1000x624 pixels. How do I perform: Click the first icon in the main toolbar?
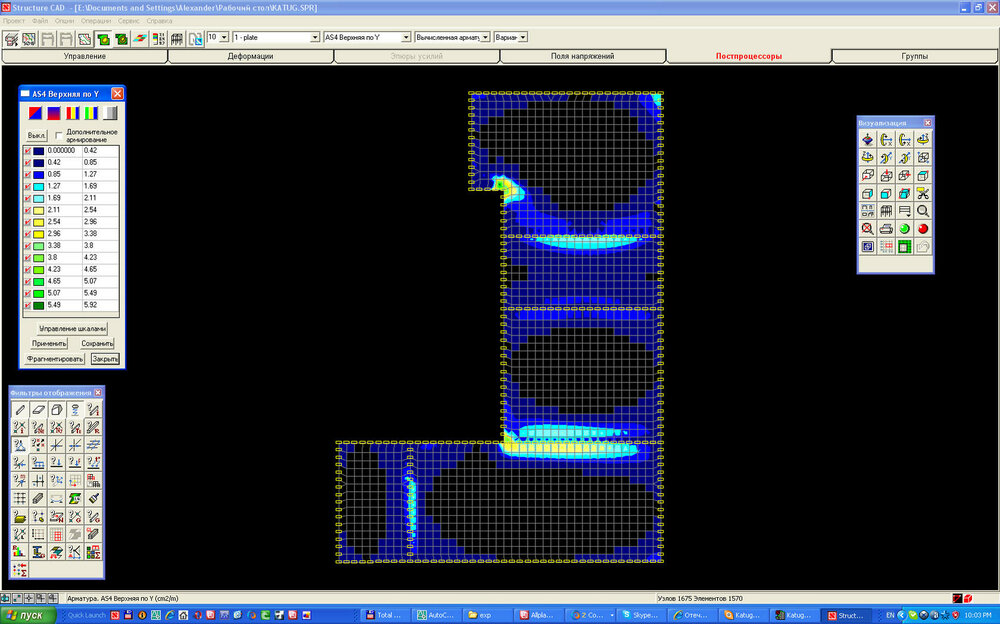point(12,38)
